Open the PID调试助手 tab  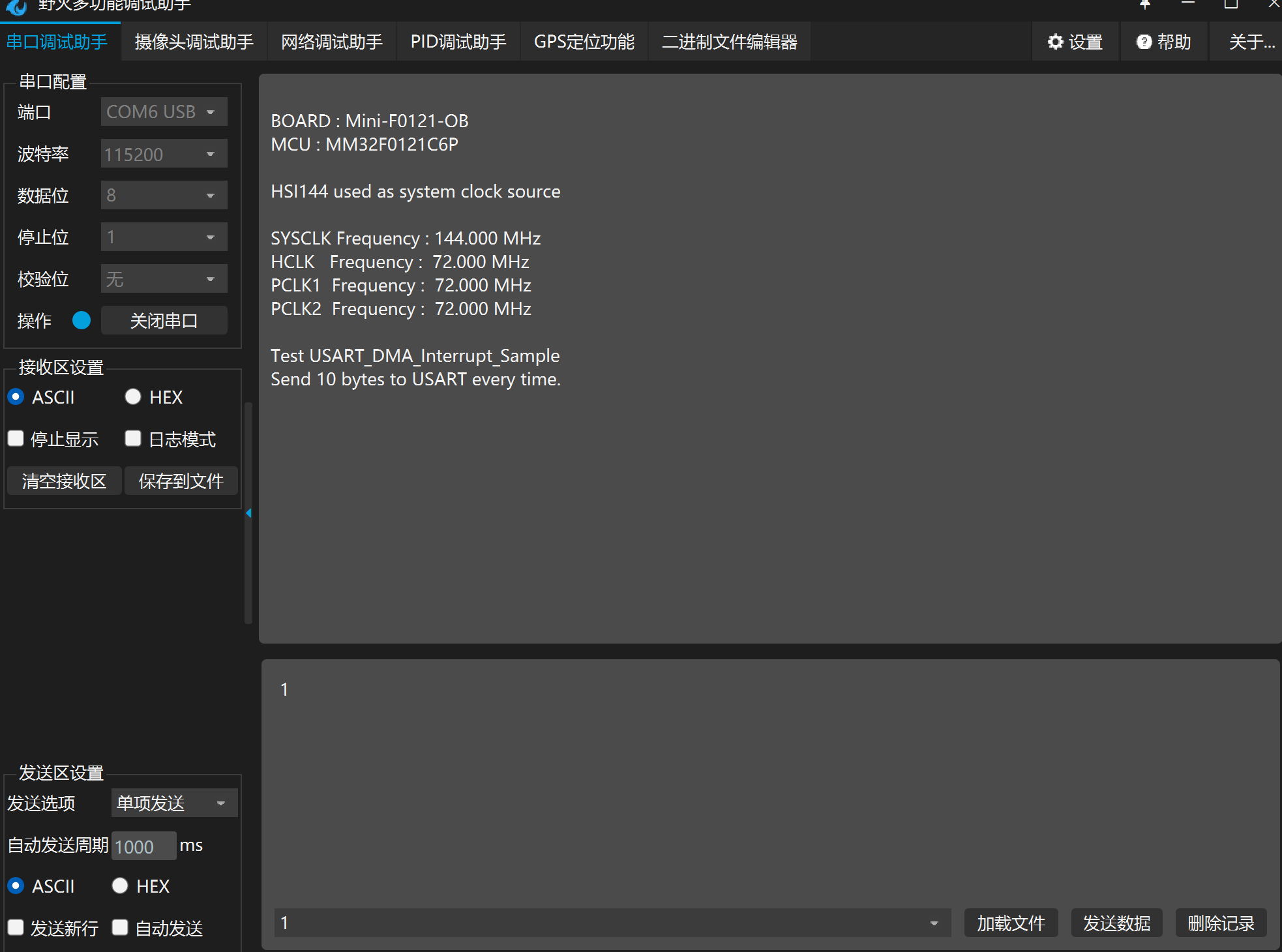tap(458, 42)
